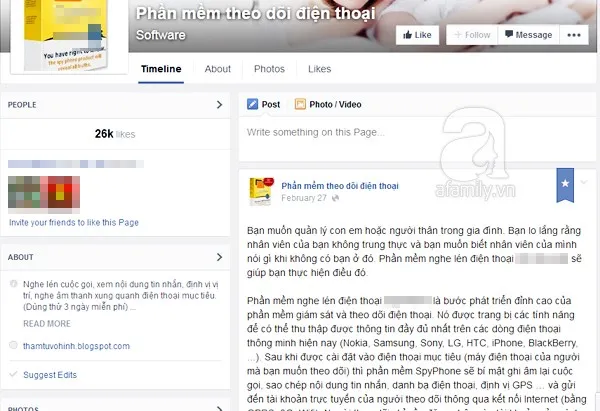Image resolution: width=600 pixels, height=411 pixels.
Task: Switch to the About tab
Action: [x=217, y=69]
